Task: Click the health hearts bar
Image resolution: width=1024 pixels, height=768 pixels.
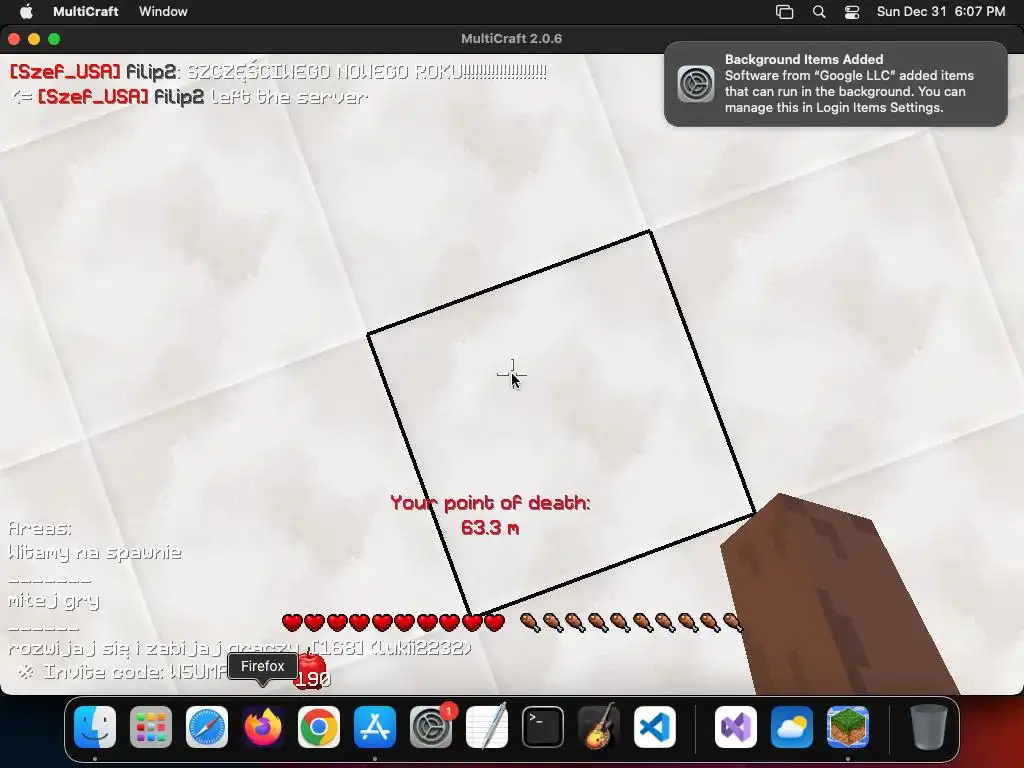Action: click(393, 622)
